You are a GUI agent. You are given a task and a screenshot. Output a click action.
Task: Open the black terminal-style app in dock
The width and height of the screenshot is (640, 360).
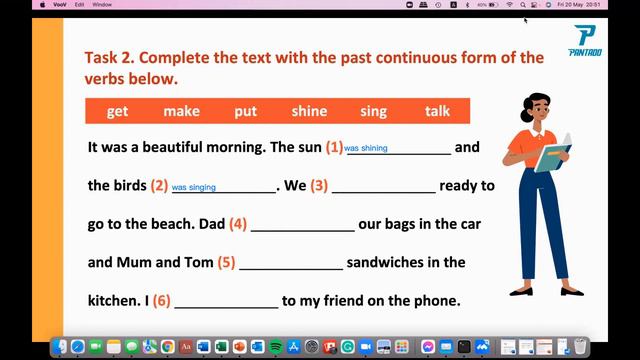point(464,347)
